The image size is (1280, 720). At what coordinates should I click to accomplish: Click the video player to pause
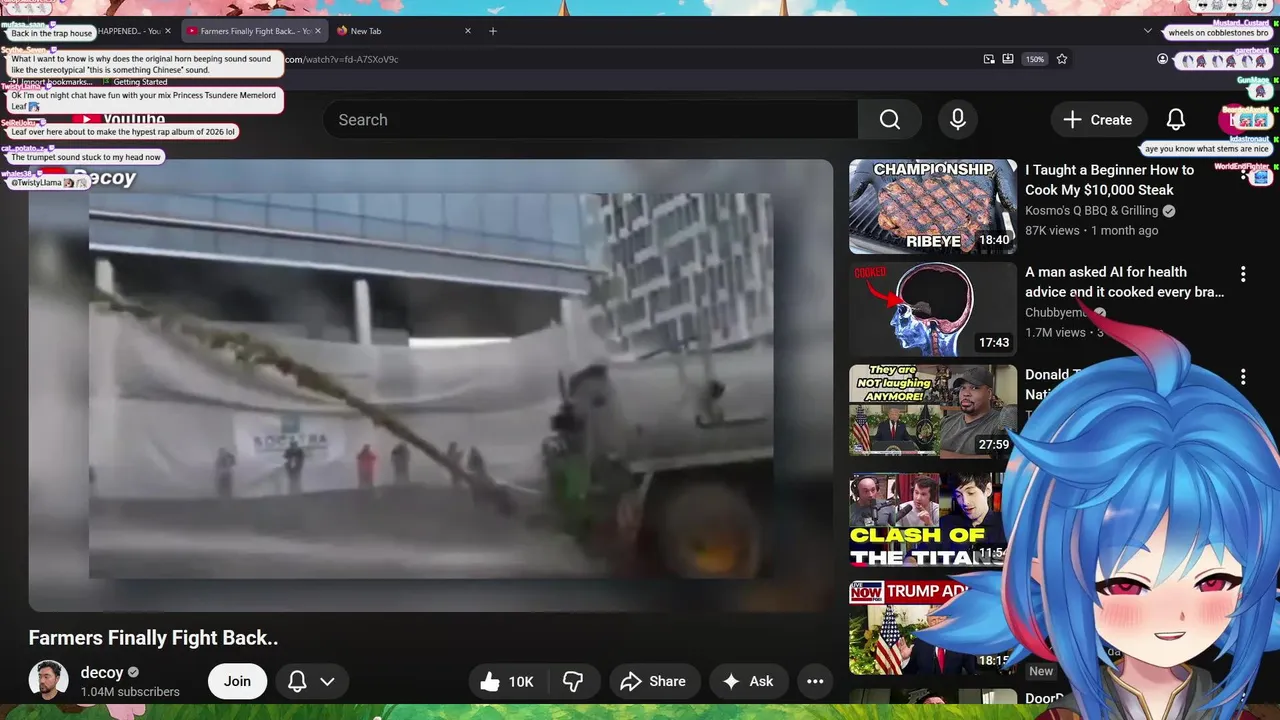[x=430, y=385]
